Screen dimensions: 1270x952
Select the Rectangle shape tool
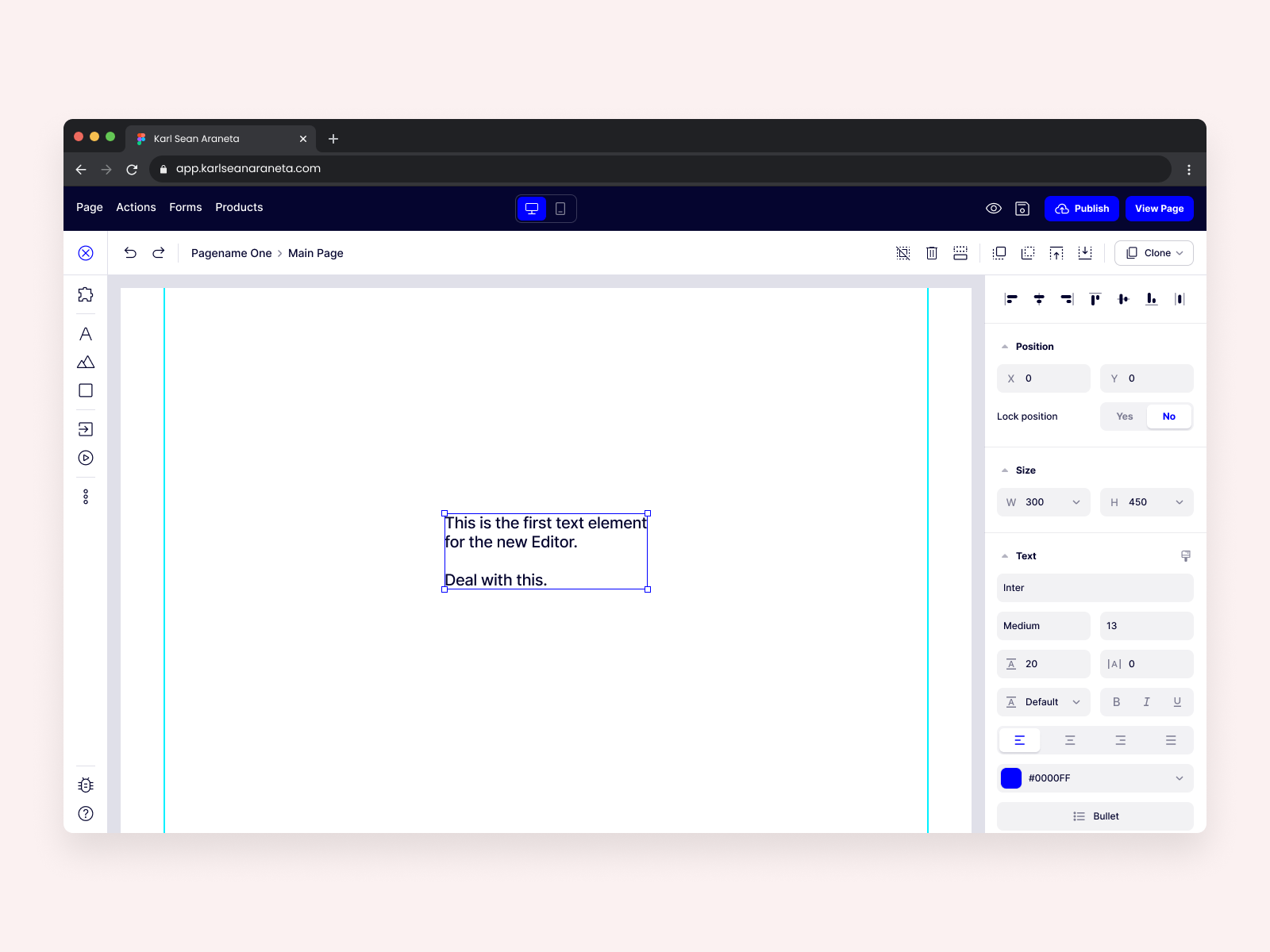click(86, 390)
